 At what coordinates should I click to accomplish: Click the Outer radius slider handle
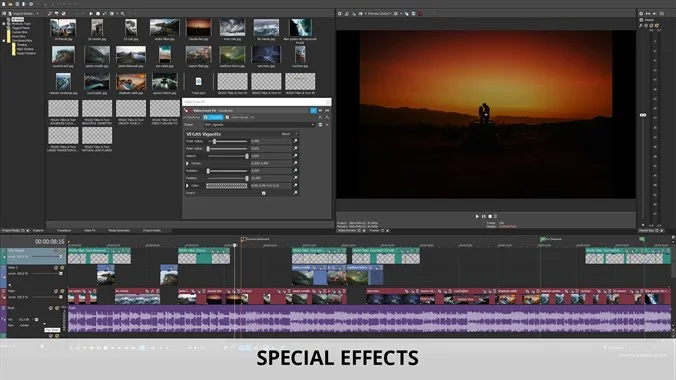point(214,141)
